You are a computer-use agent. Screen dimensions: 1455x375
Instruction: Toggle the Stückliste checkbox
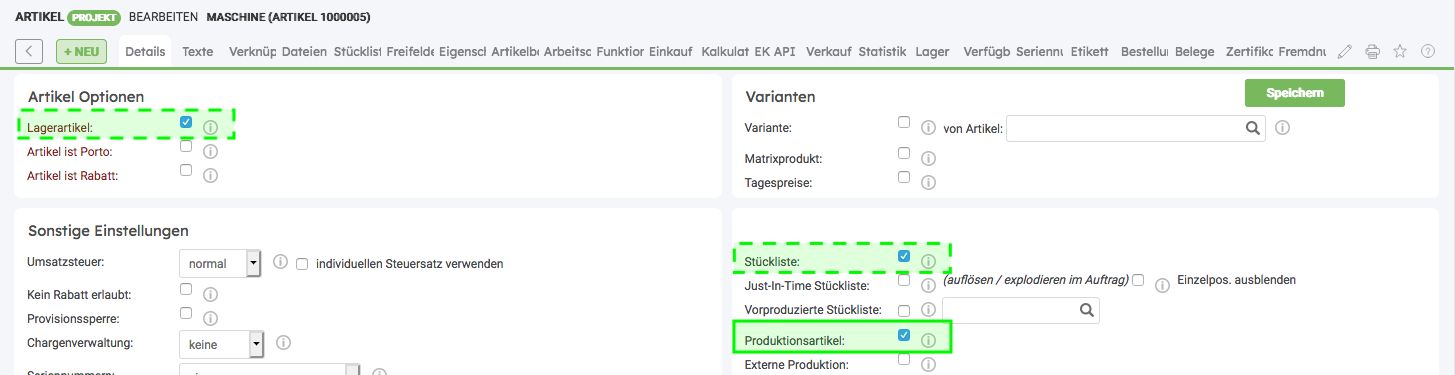point(904,256)
